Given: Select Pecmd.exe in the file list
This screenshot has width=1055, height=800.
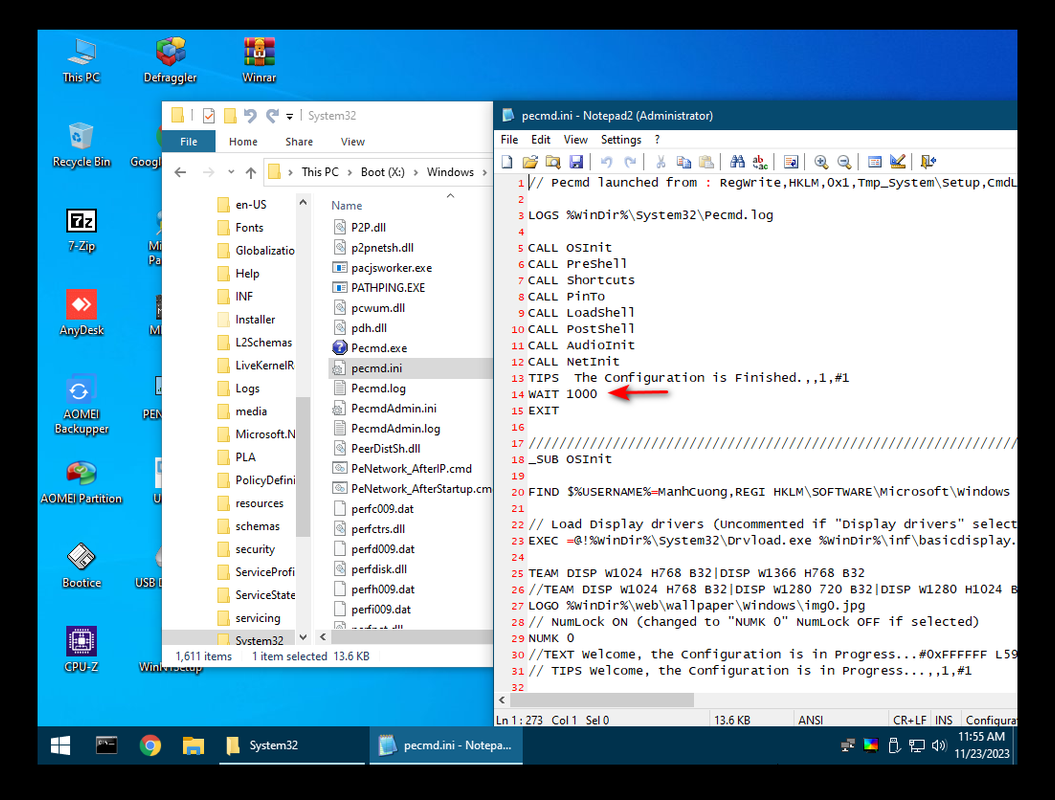Looking at the screenshot, I should pyautogui.click(x=379, y=348).
